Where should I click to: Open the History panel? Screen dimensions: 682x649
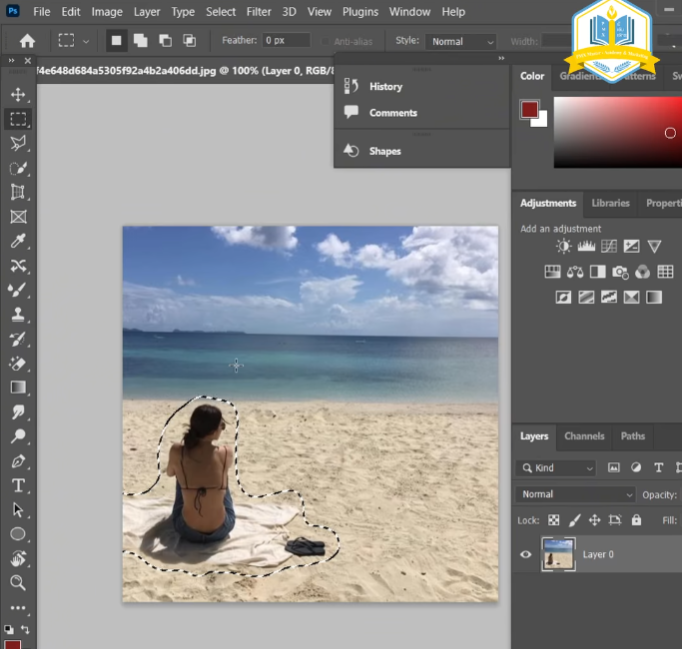coord(385,87)
